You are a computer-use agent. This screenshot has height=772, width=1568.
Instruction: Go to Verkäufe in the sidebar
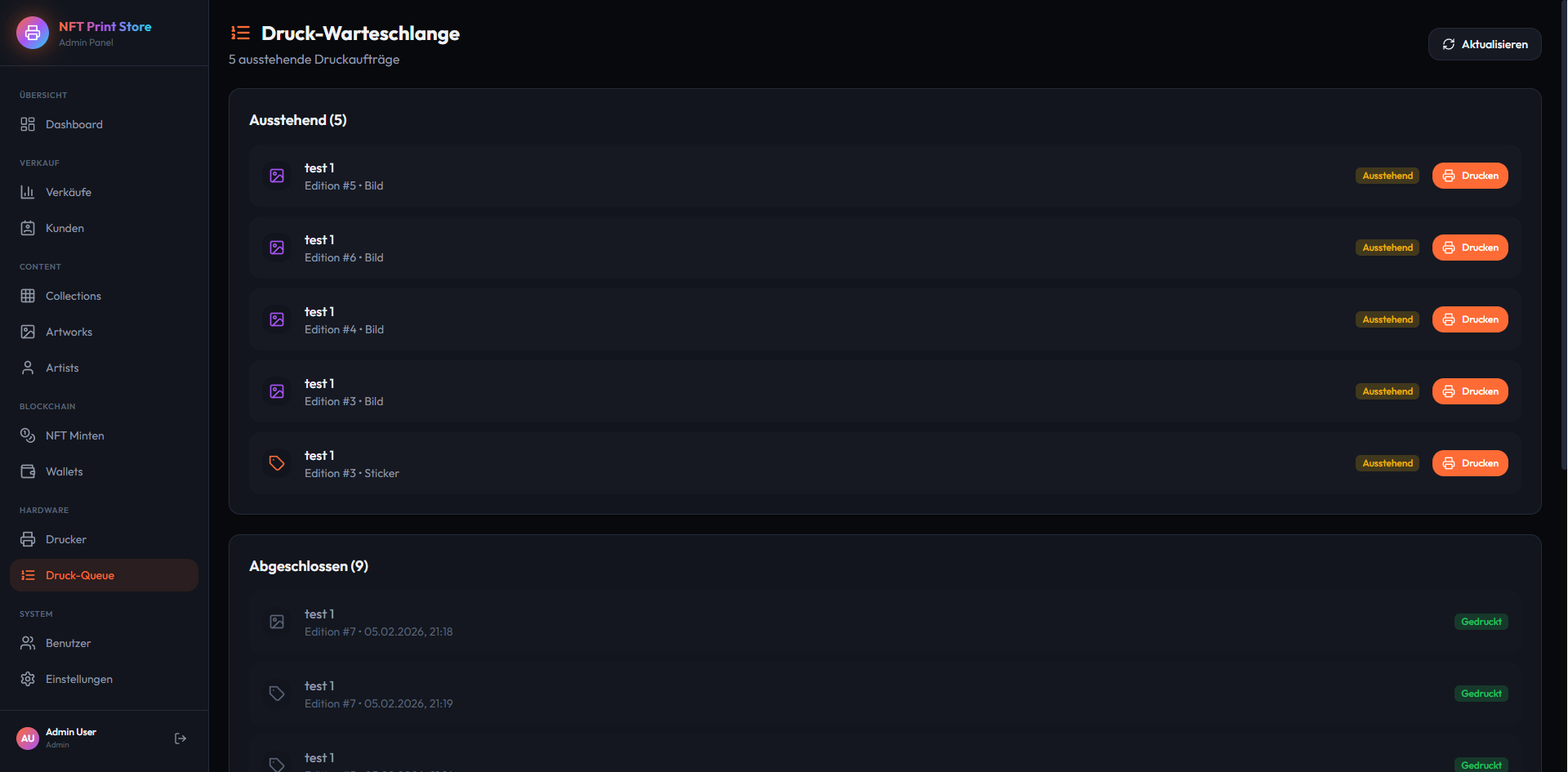[69, 192]
